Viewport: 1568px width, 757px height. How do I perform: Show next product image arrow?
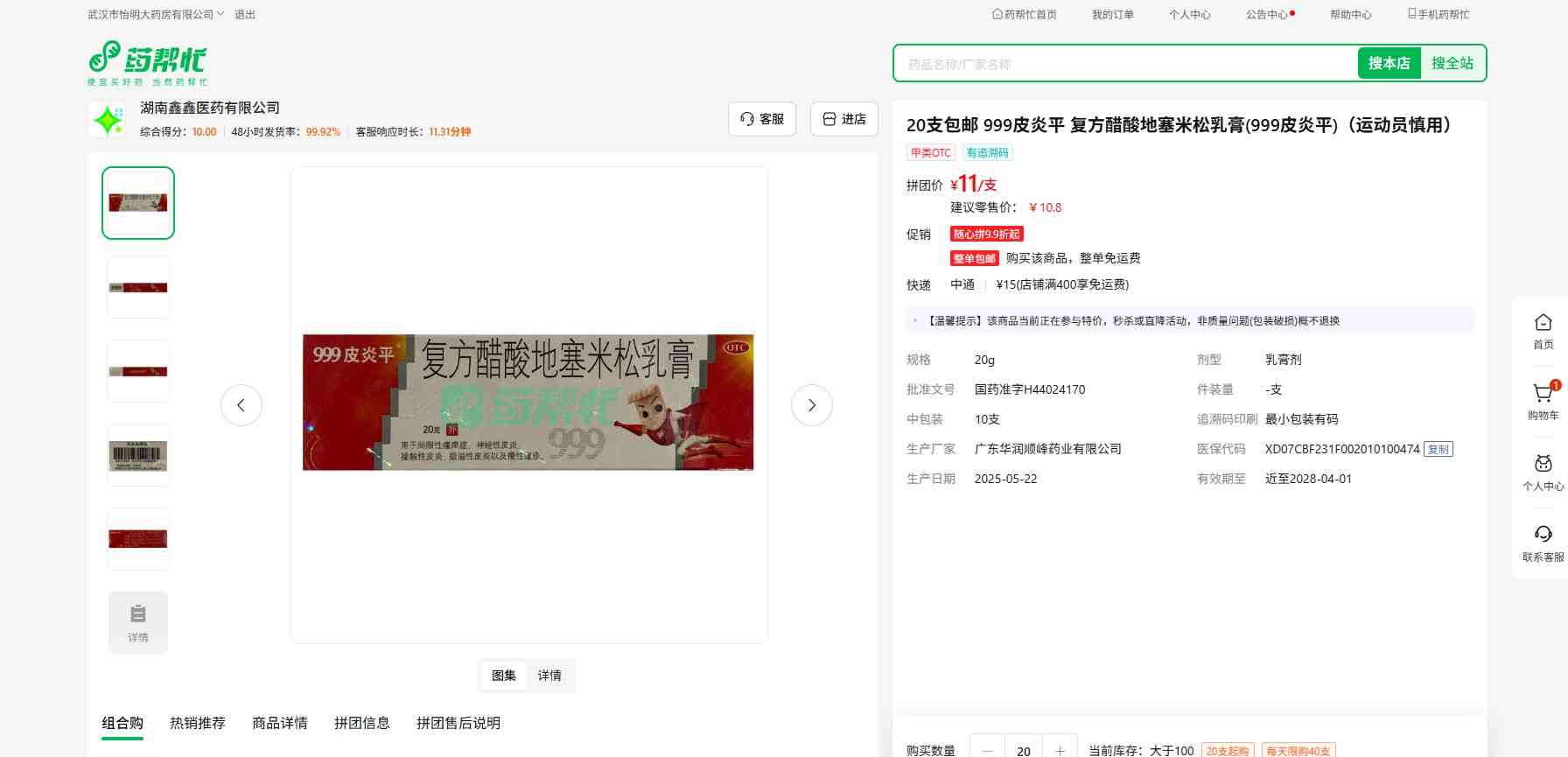click(x=811, y=405)
